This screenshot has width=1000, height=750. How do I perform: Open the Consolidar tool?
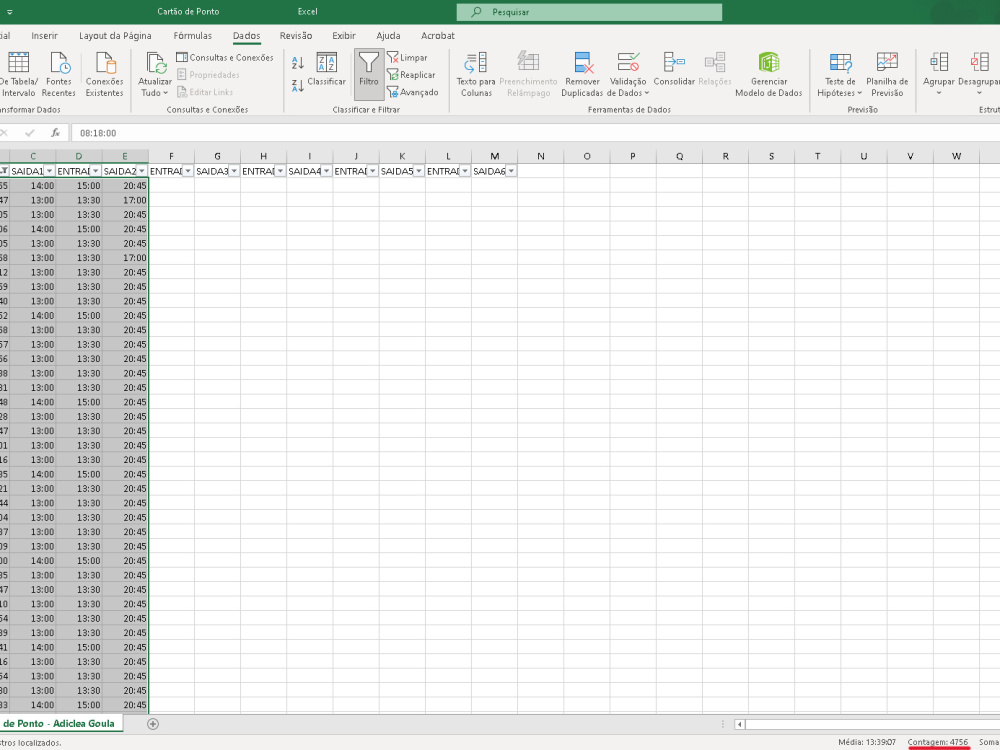tap(674, 69)
